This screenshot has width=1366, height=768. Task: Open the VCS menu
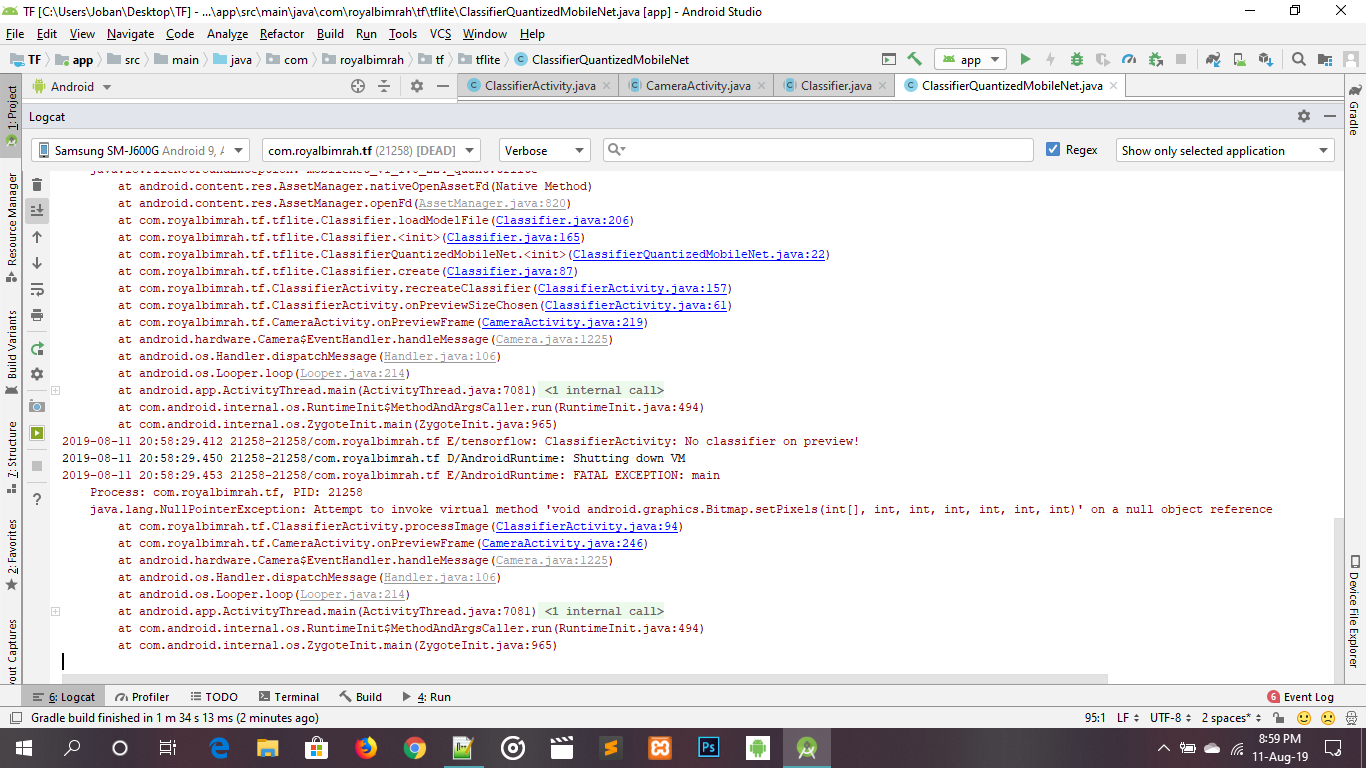pyautogui.click(x=440, y=34)
